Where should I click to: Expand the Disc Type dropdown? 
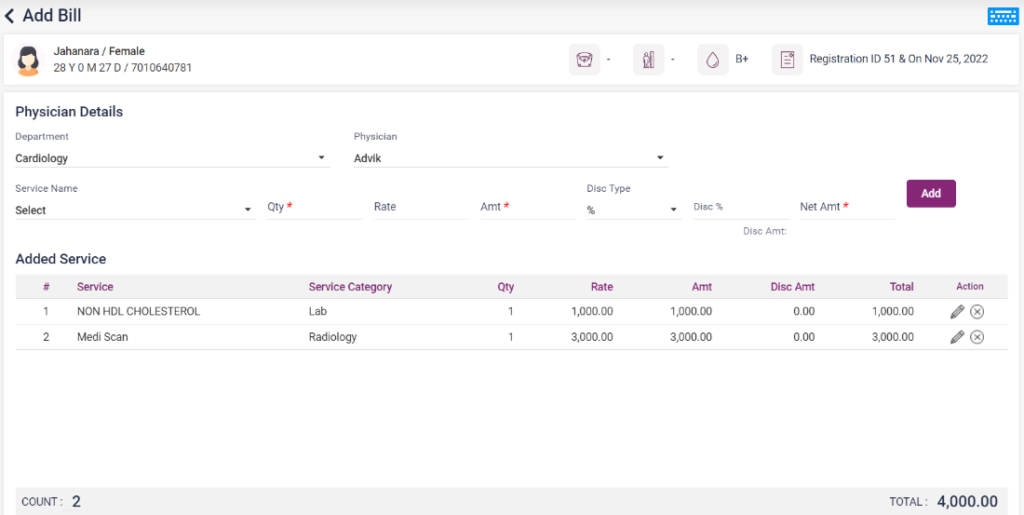click(675, 211)
